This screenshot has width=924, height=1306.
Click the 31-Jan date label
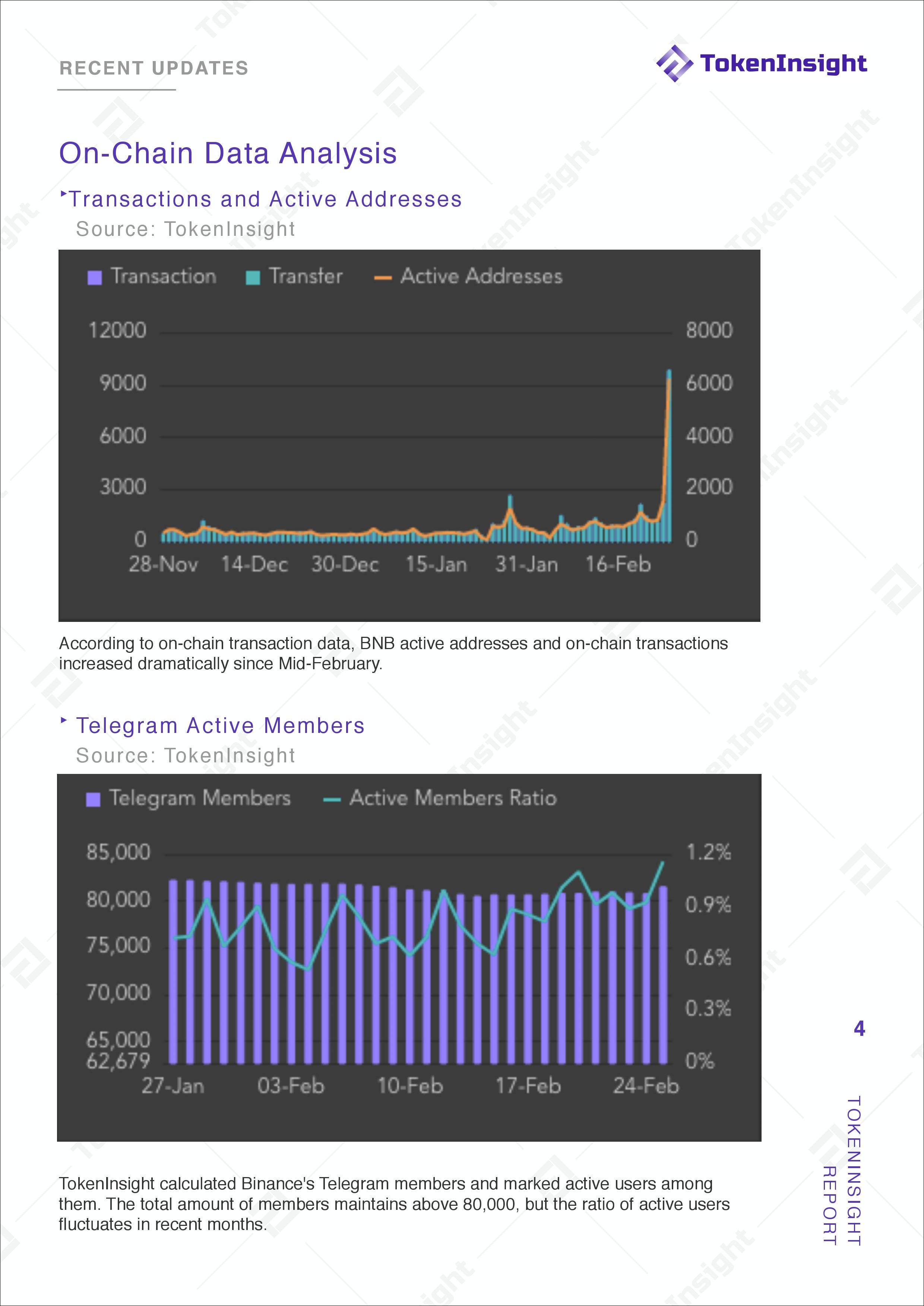click(x=526, y=565)
